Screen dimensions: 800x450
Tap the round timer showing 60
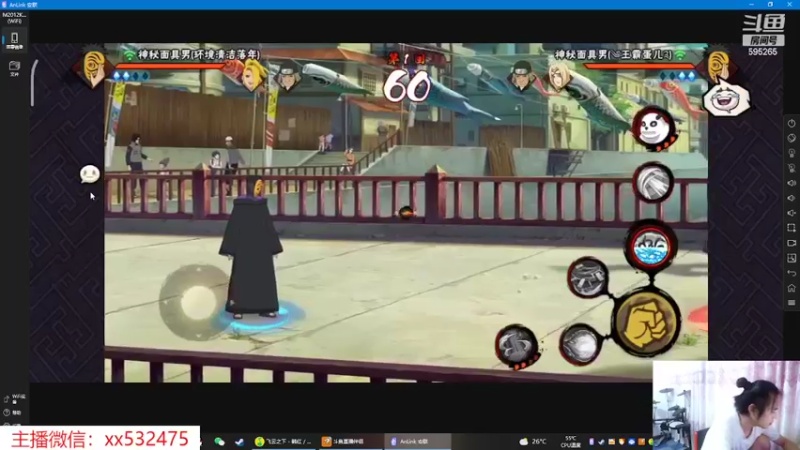pos(407,86)
